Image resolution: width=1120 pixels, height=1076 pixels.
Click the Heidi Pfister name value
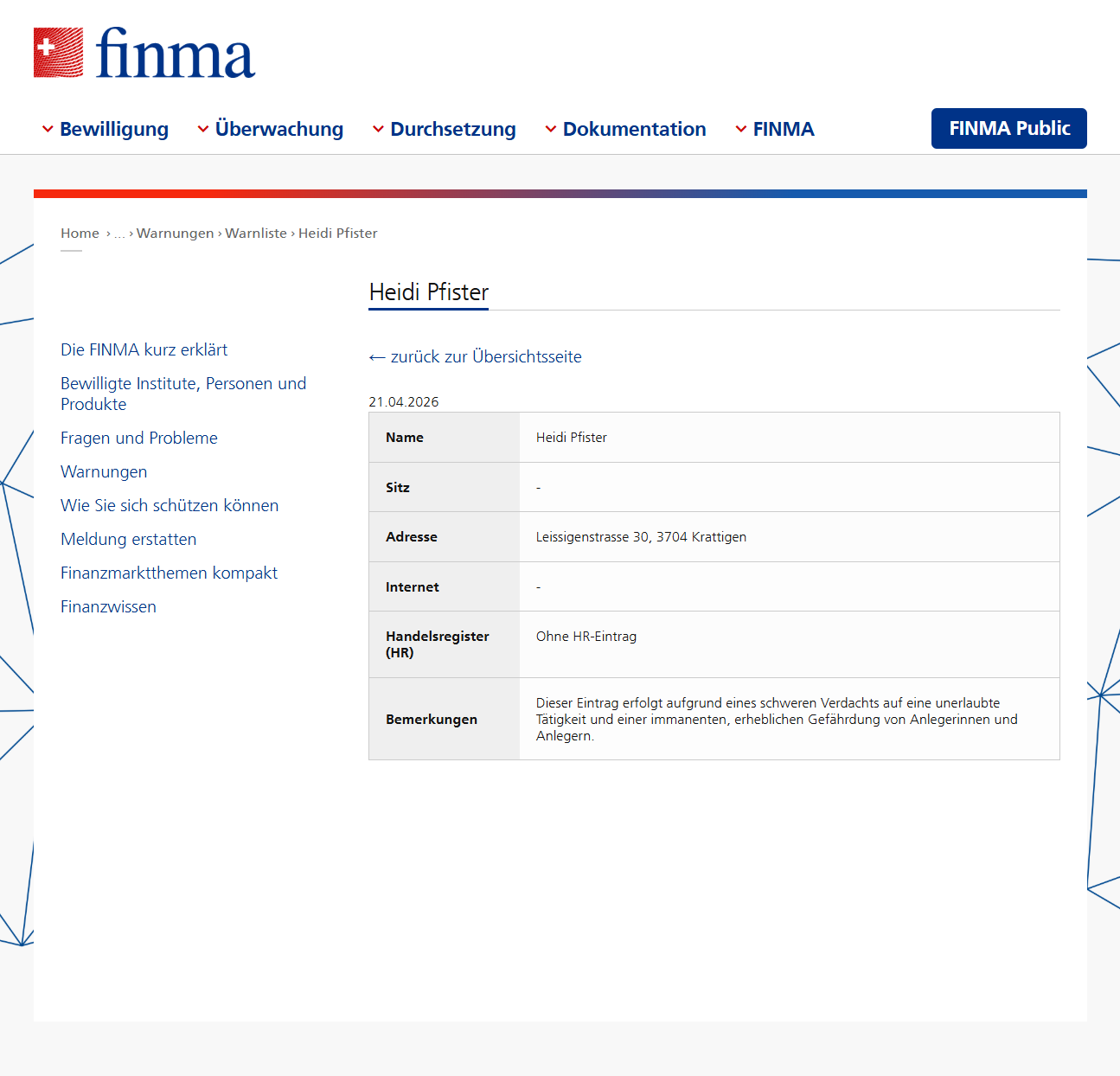(572, 438)
